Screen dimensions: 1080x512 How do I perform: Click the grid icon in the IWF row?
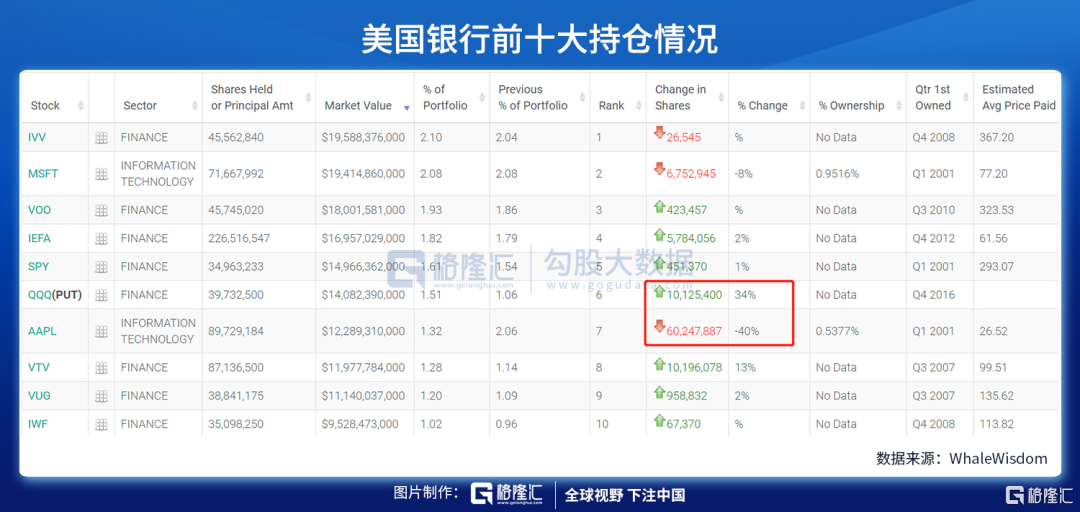(101, 424)
